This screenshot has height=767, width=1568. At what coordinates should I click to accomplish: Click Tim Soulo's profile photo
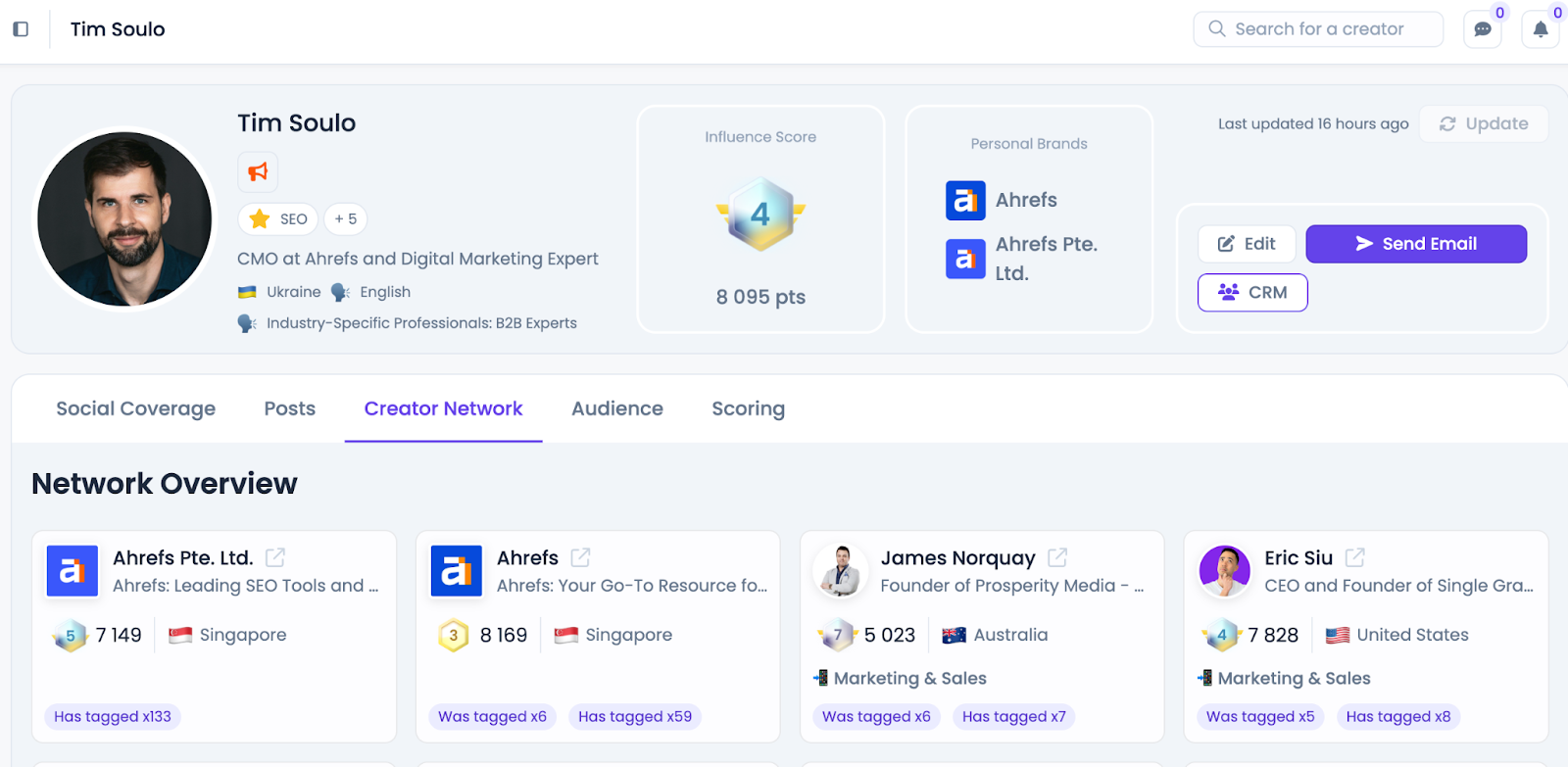(x=124, y=219)
